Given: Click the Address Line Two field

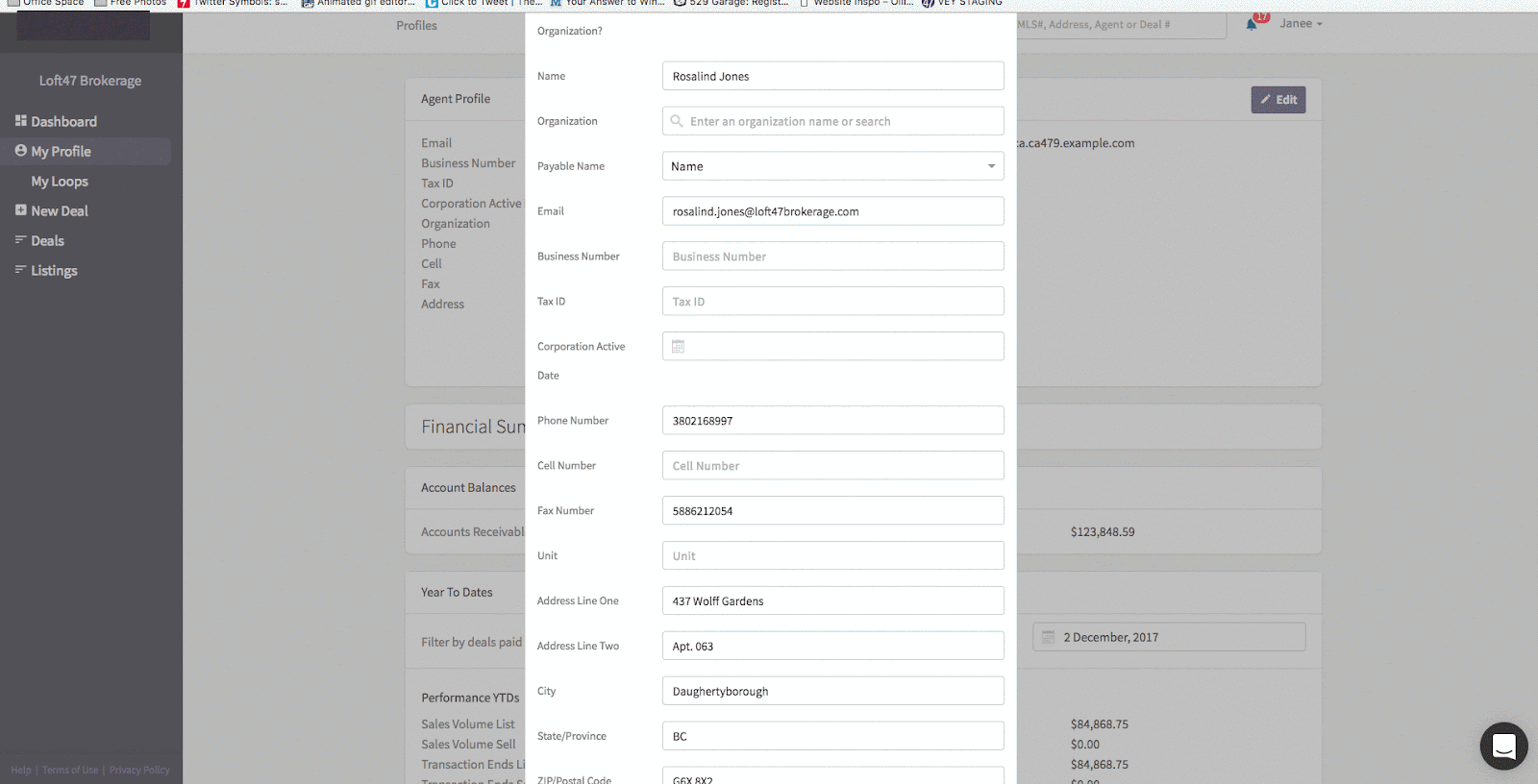Looking at the screenshot, I should pos(833,647).
